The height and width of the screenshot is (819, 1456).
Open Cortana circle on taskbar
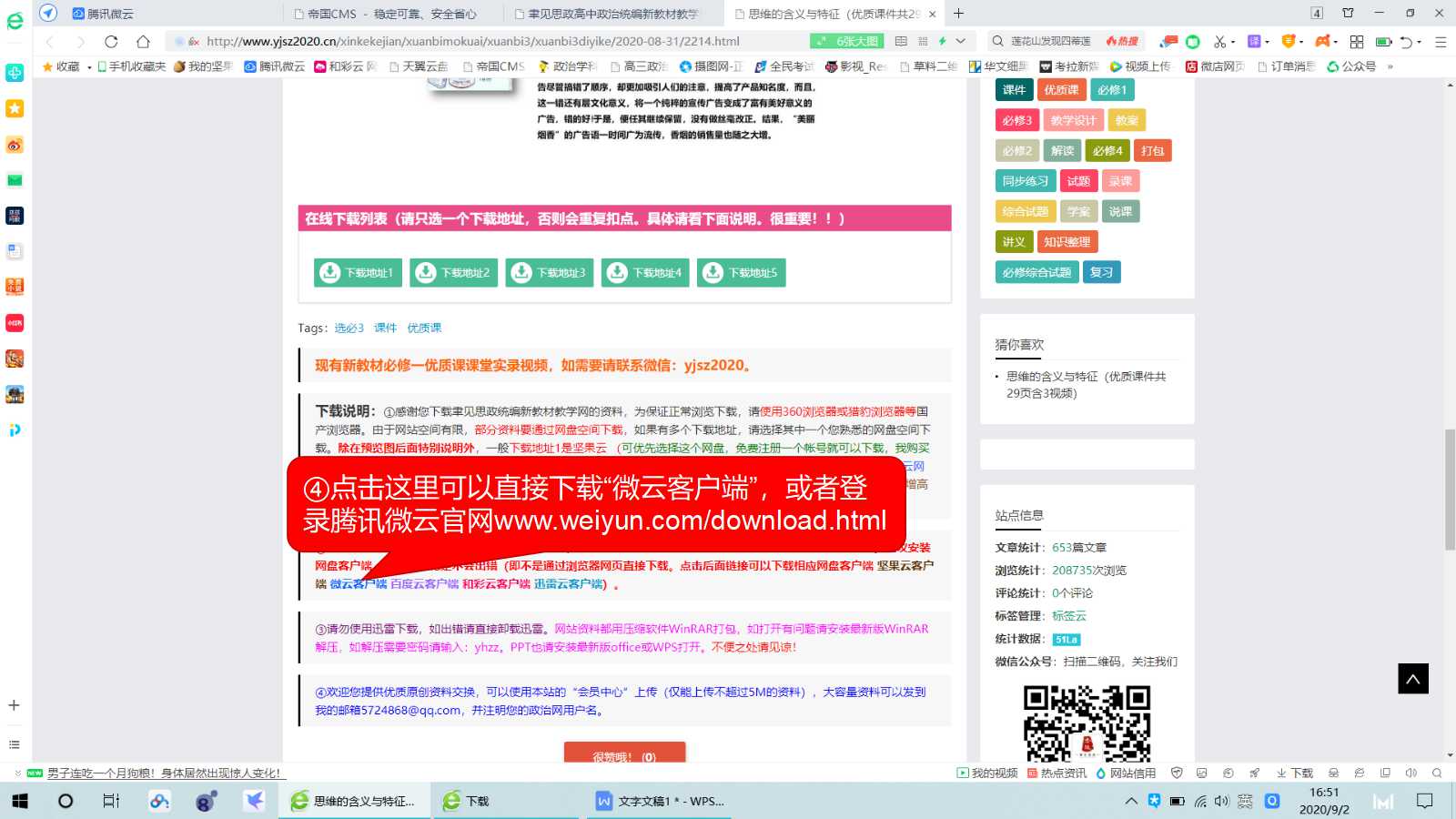tap(66, 801)
